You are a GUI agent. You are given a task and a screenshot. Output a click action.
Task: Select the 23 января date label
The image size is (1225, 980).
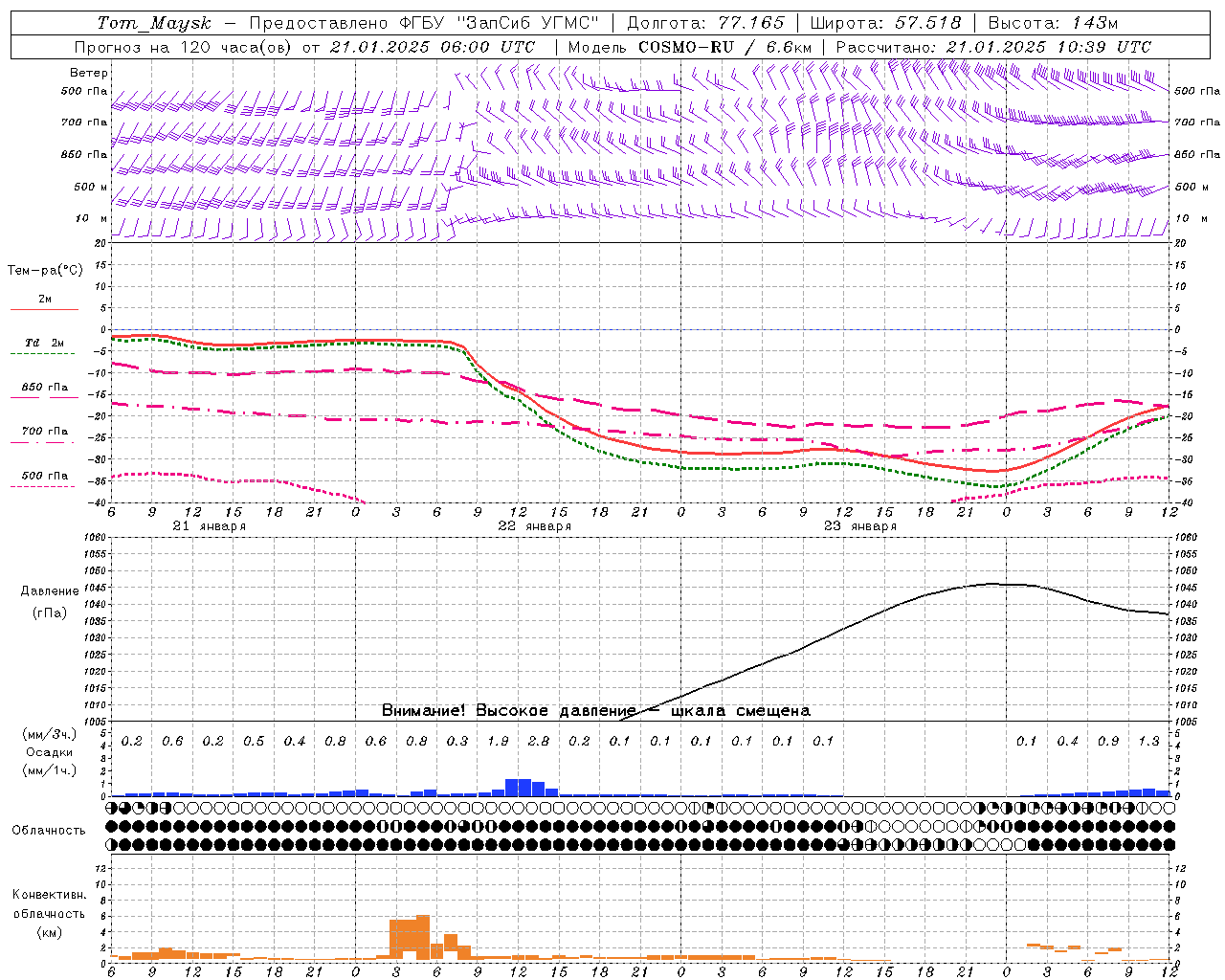pos(860,526)
